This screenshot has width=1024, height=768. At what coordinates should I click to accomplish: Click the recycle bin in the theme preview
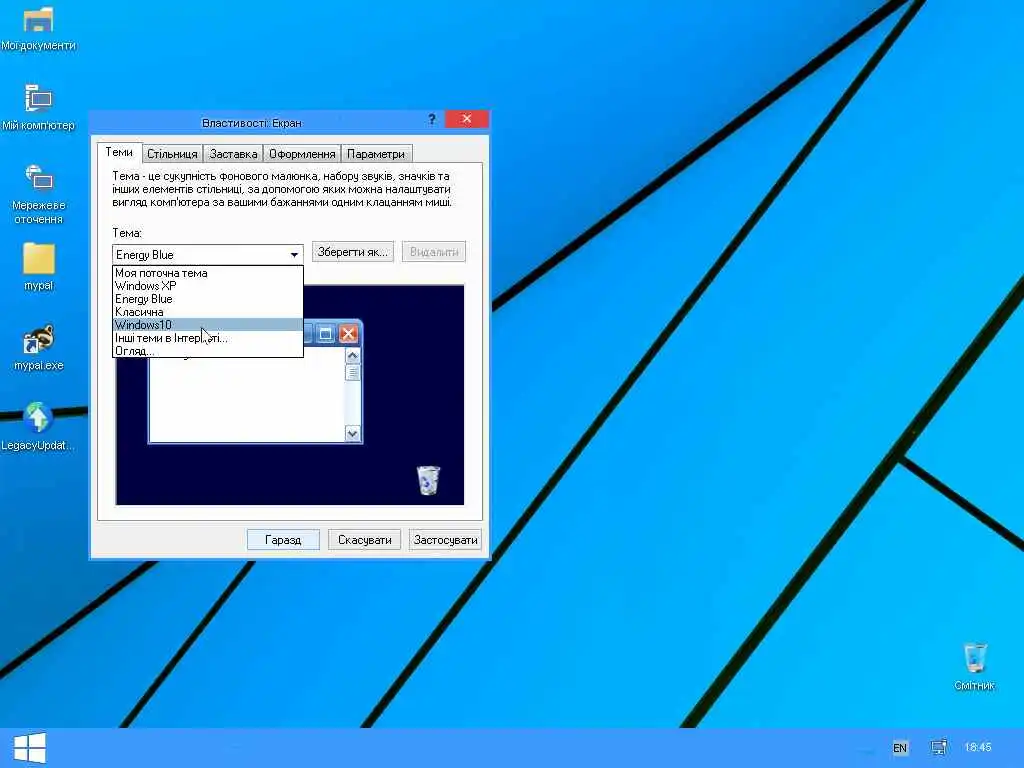pyautogui.click(x=428, y=480)
